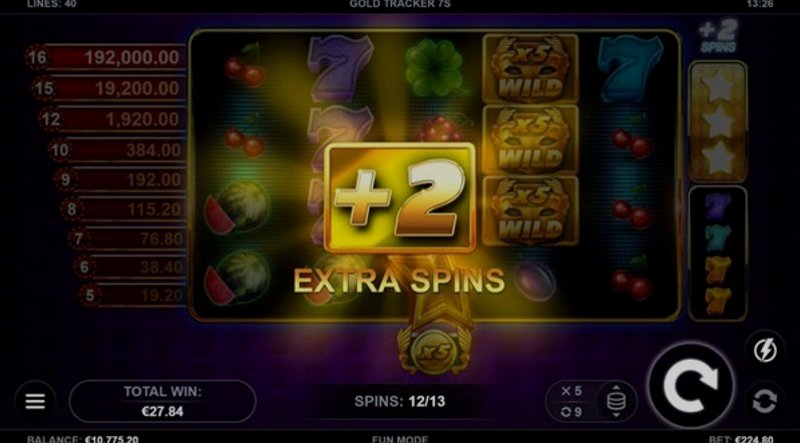Increase bet with the up arrow
The width and height of the screenshot is (800, 443).
[x=616, y=387]
